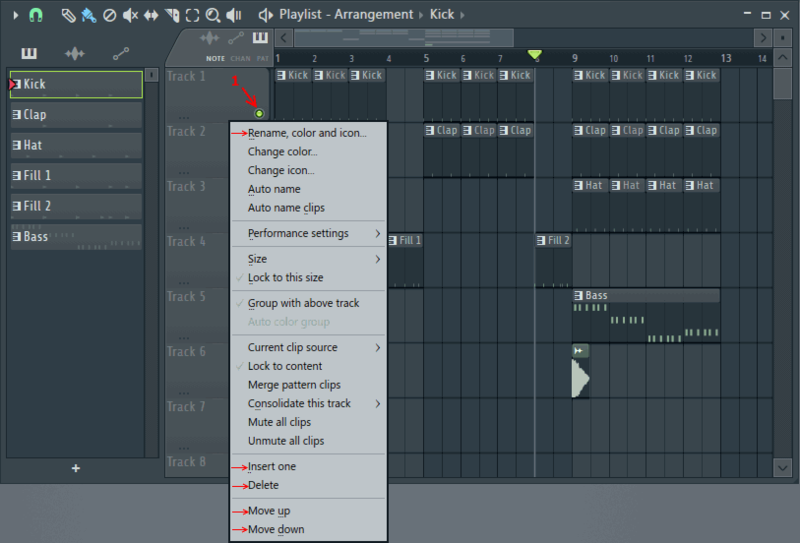This screenshot has width=800, height=543.
Task: Select the Paint brush tool
Action: coord(89,15)
